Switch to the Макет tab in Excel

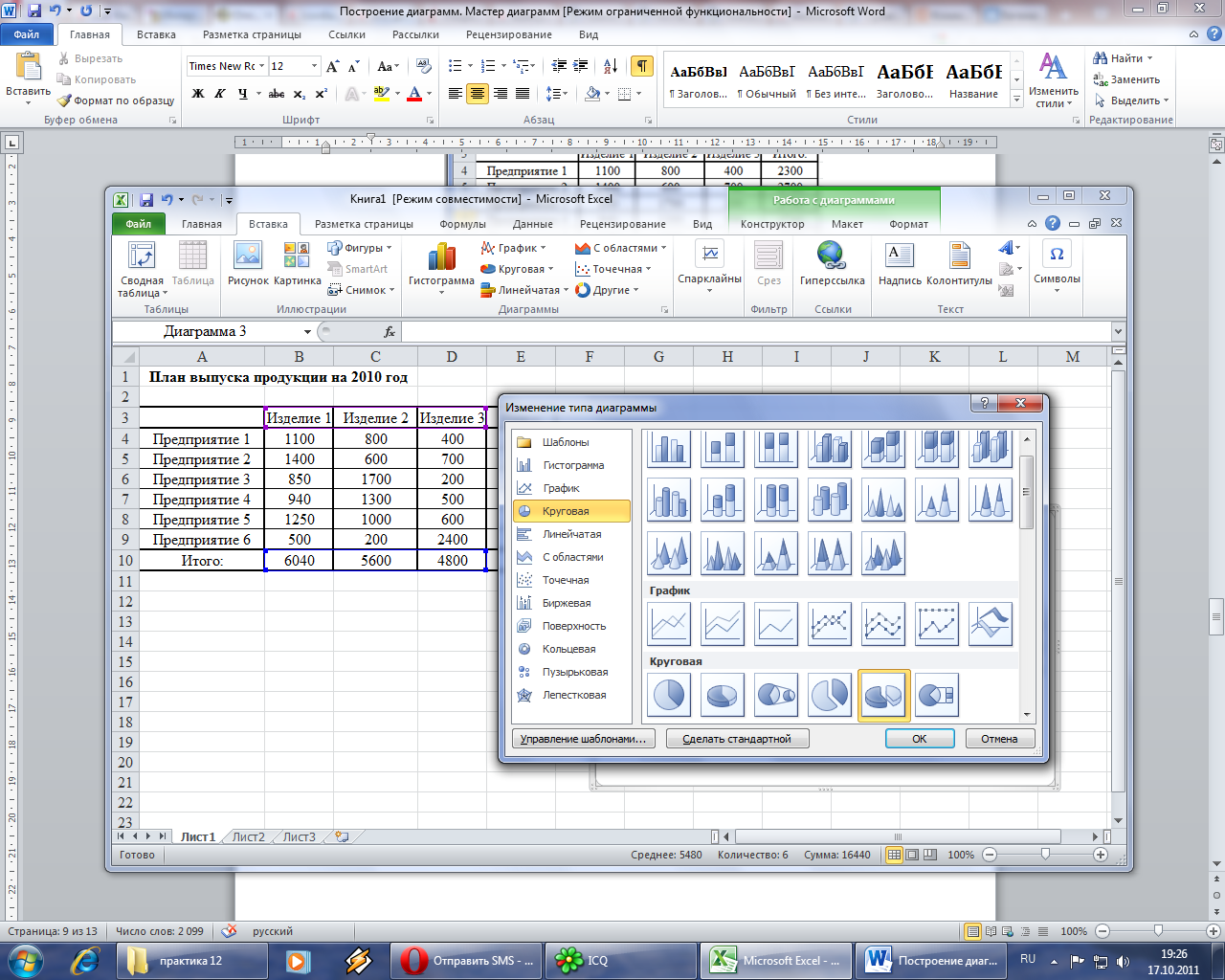(x=847, y=224)
